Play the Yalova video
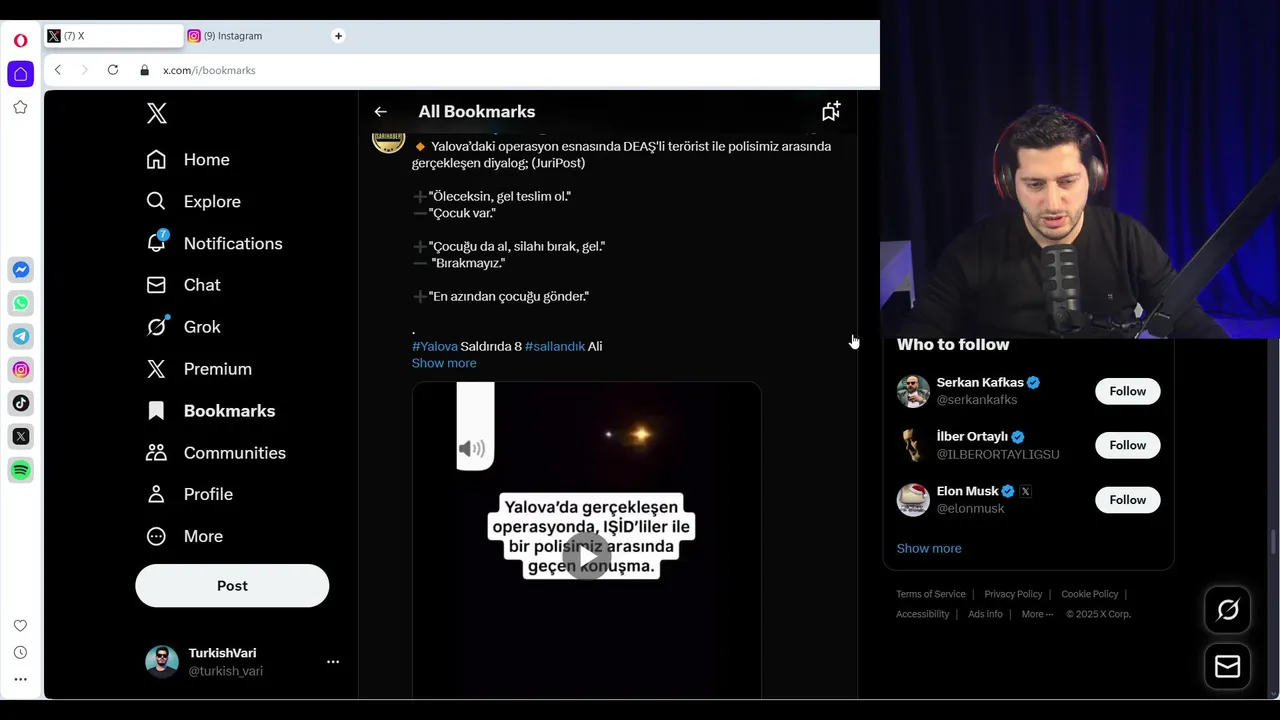Image resolution: width=1280 pixels, height=720 pixels. click(x=586, y=554)
